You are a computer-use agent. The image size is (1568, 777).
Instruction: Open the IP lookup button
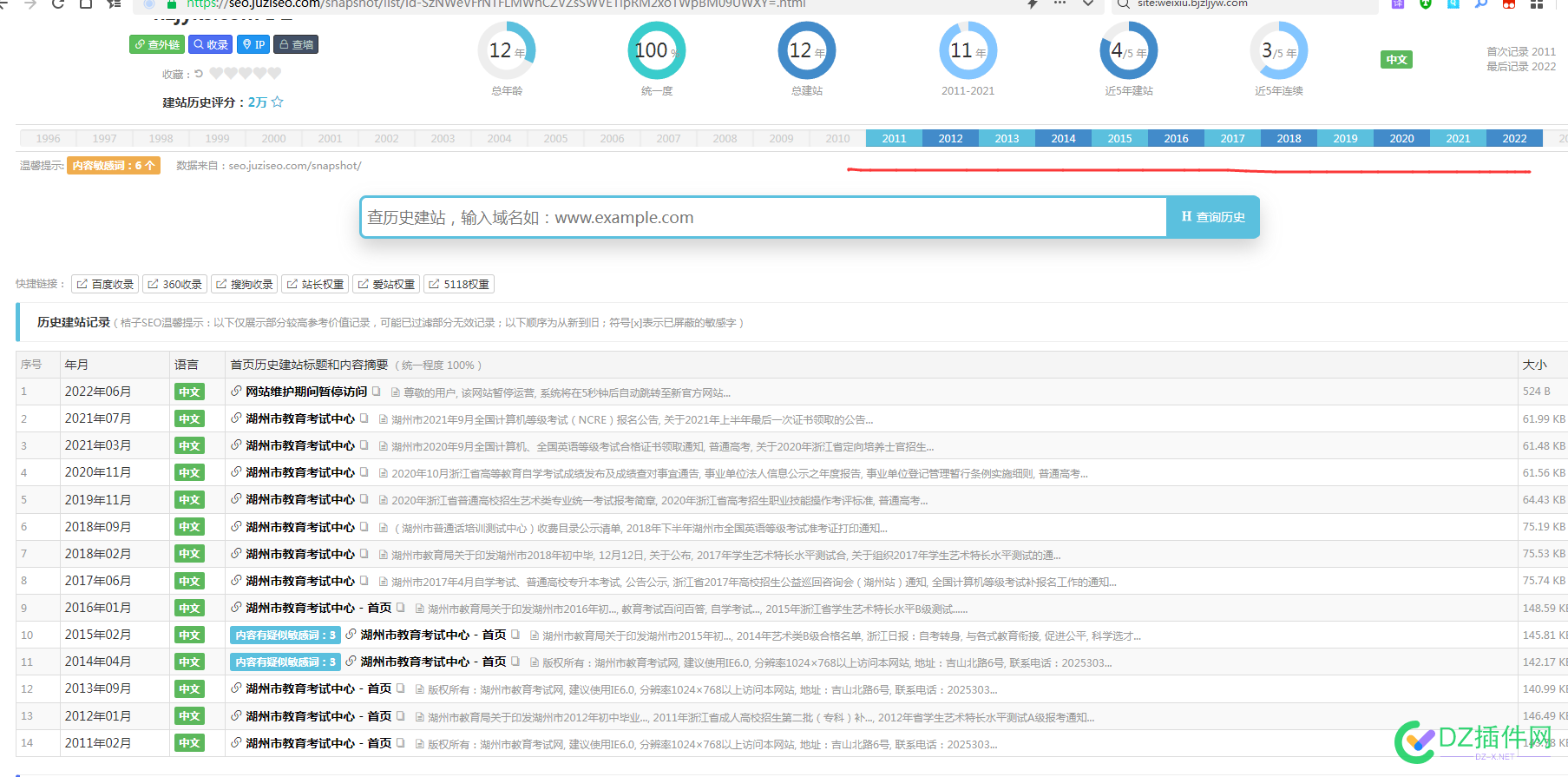click(x=253, y=44)
